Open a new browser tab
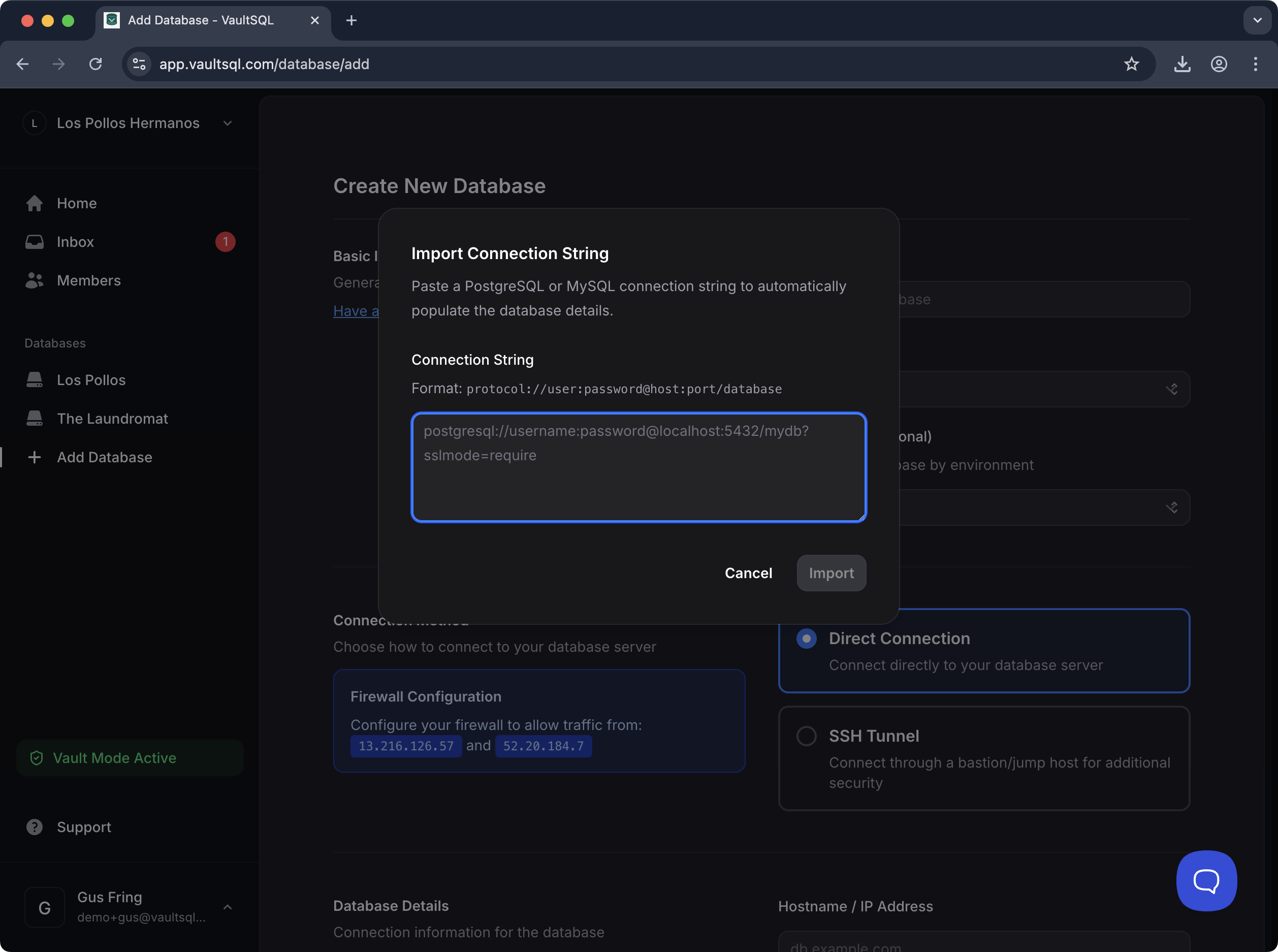This screenshot has width=1278, height=952. (x=352, y=20)
